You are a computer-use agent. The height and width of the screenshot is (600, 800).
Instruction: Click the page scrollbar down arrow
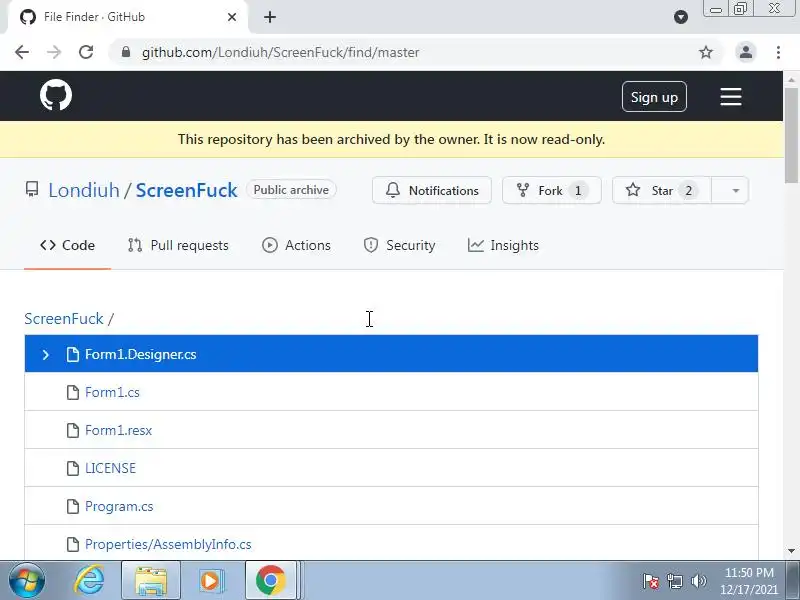pyautogui.click(x=791, y=551)
